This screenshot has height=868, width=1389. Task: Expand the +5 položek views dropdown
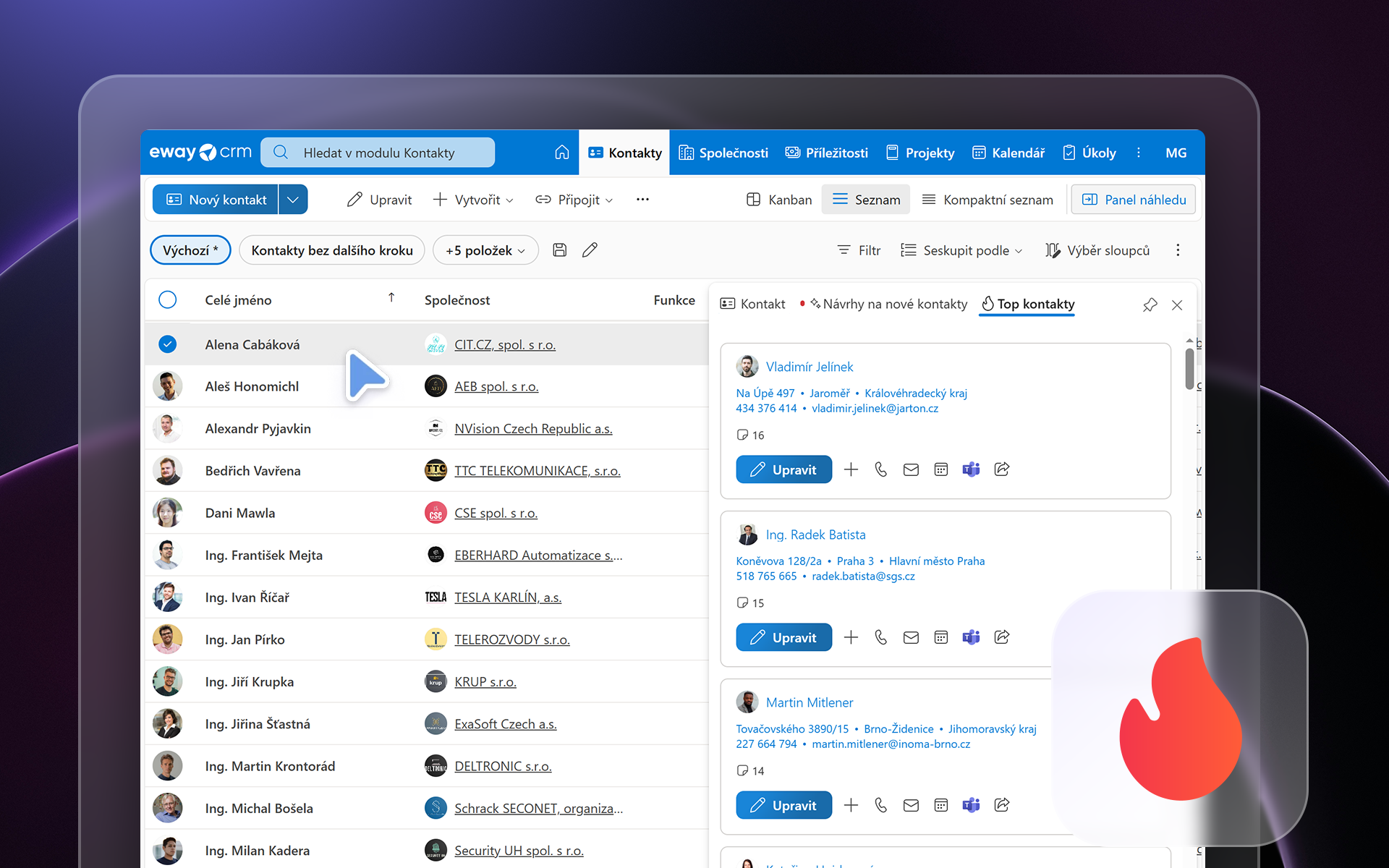click(x=485, y=250)
